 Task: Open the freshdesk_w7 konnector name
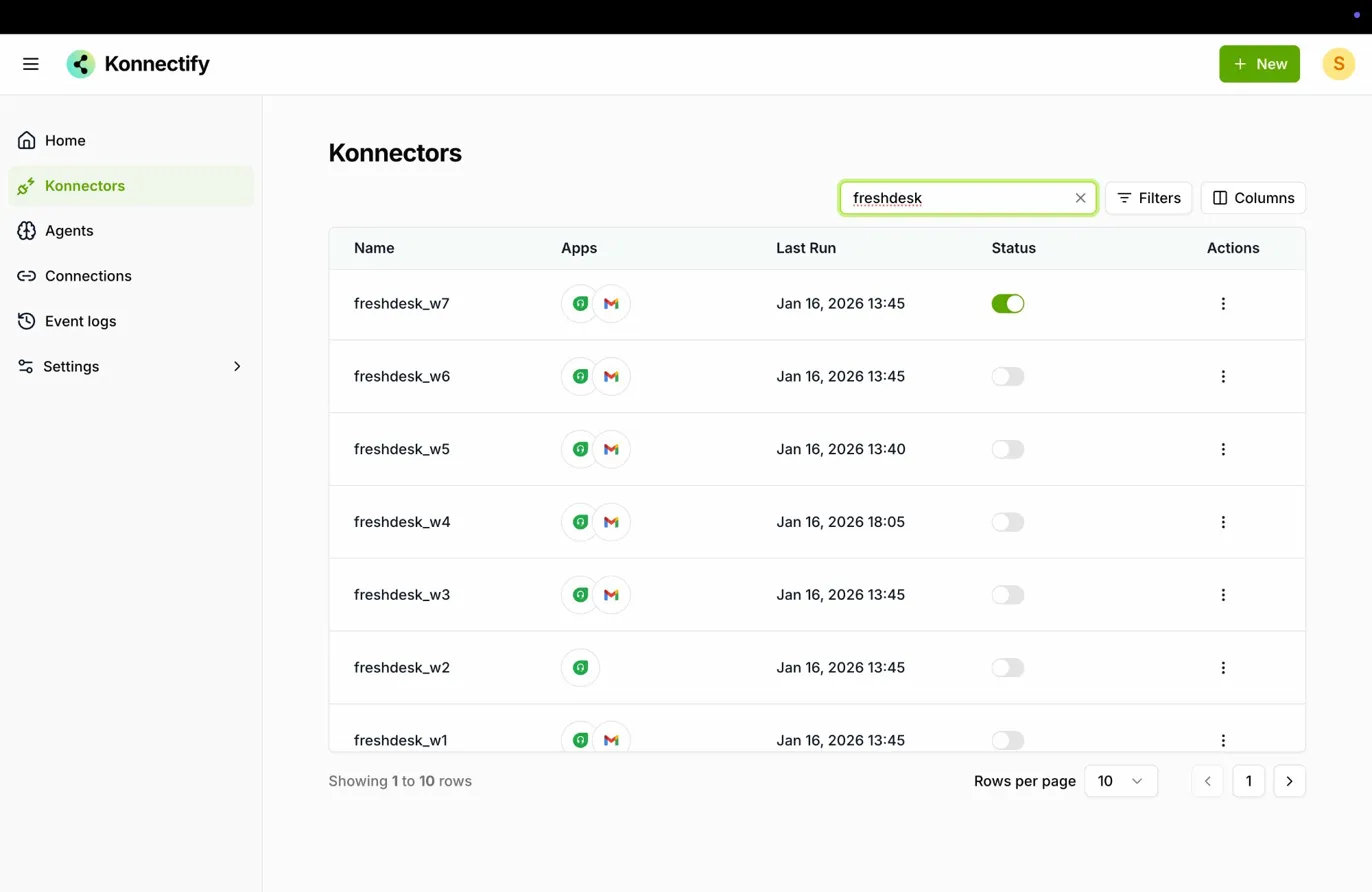tap(402, 304)
